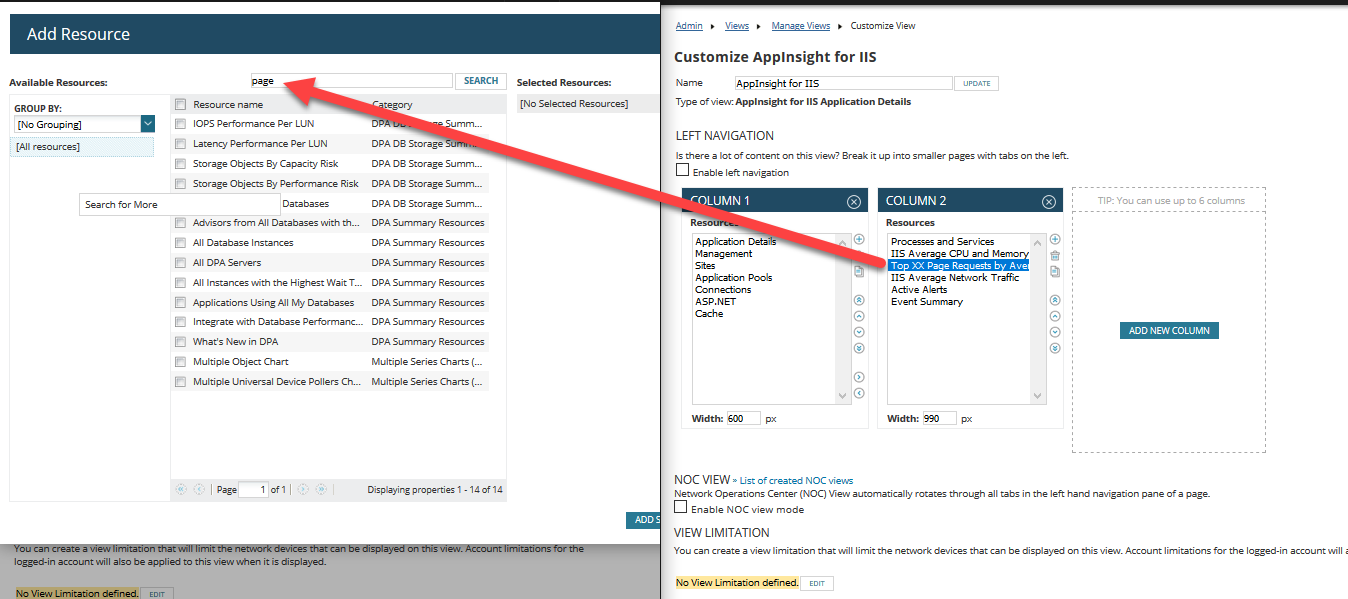Click the Page number field

(x=254, y=490)
